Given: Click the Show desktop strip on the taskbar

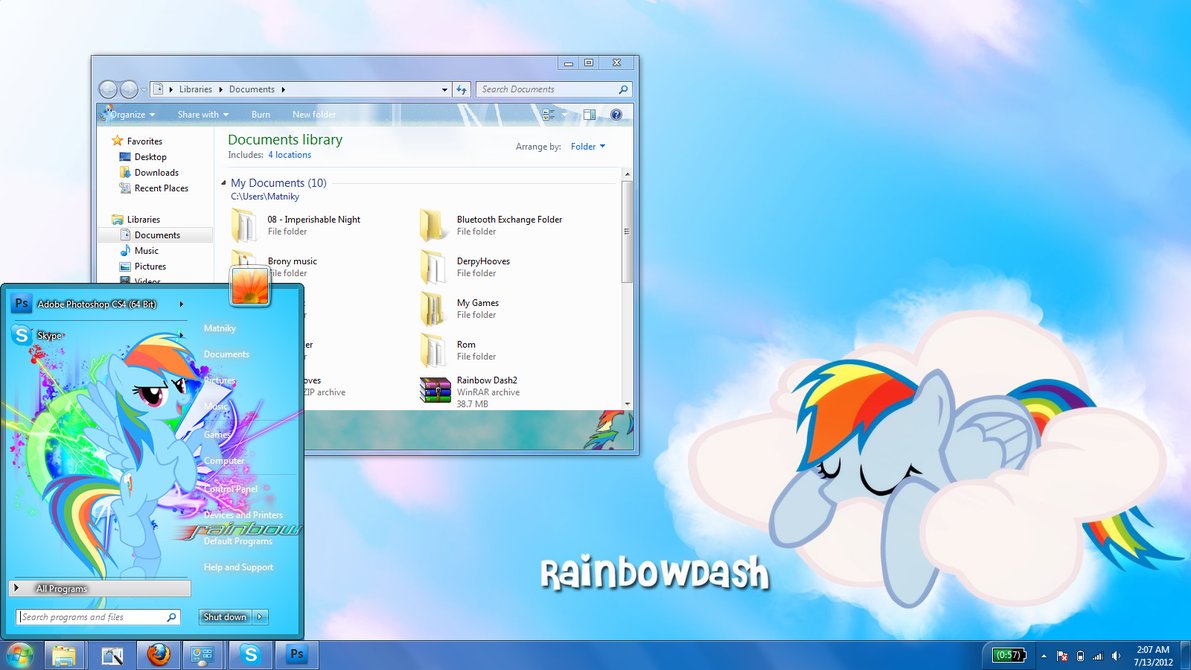Looking at the screenshot, I should point(1185,655).
